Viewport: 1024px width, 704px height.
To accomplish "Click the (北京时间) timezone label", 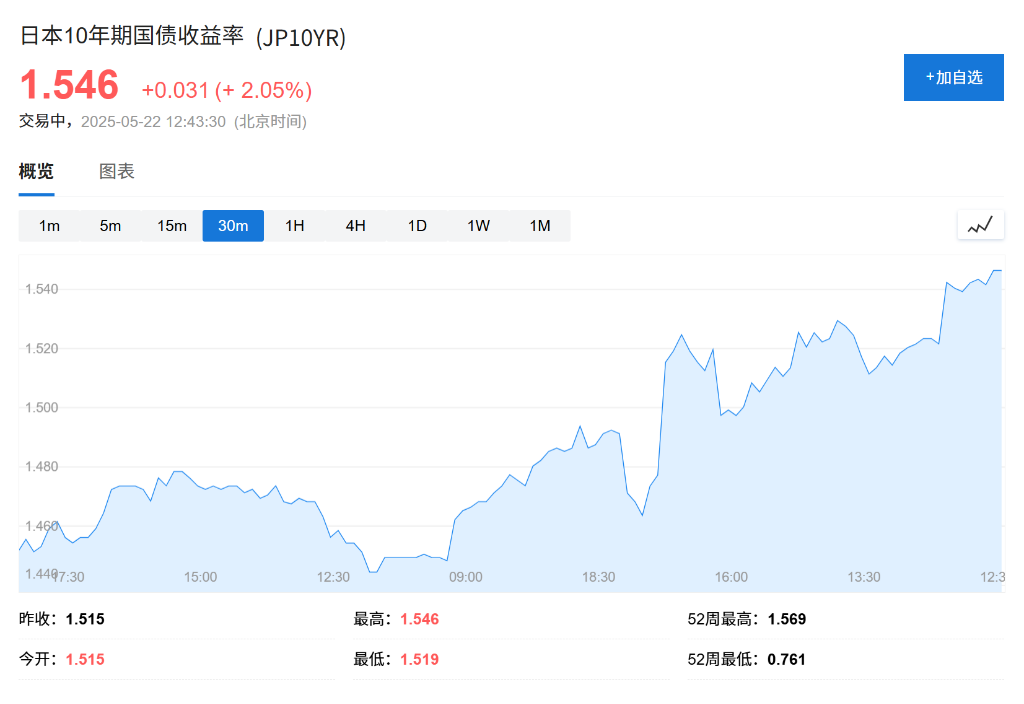I will click(x=270, y=122).
